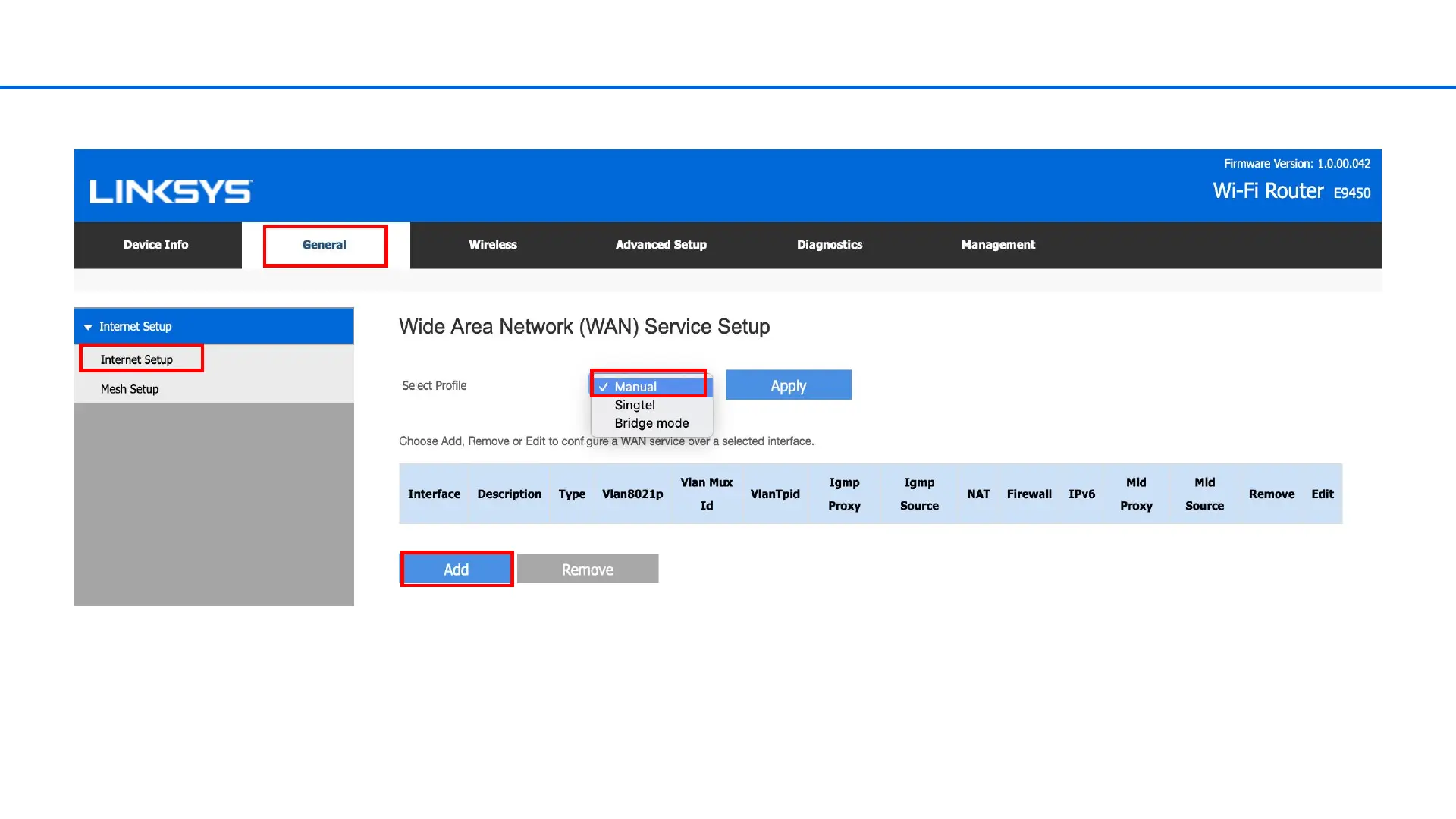Click the gray Remove button
Viewport: 1456px width, 819px height.
point(588,570)
